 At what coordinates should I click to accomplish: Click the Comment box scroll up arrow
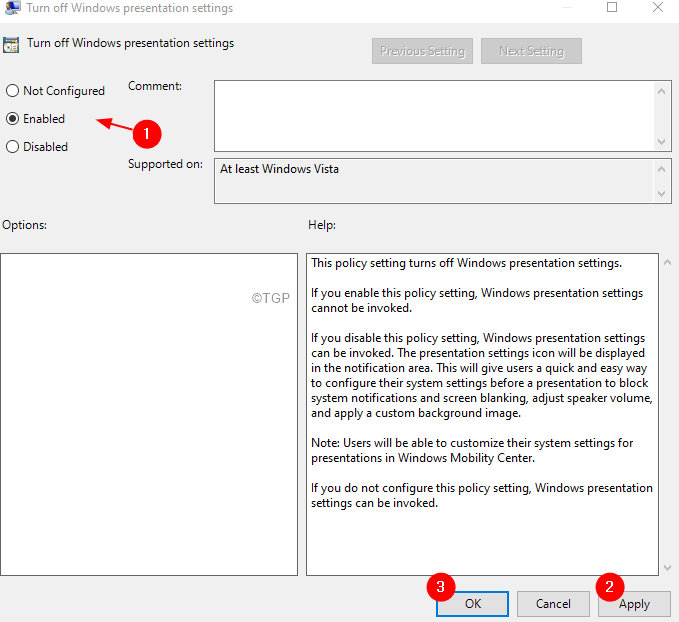(661, 91)
